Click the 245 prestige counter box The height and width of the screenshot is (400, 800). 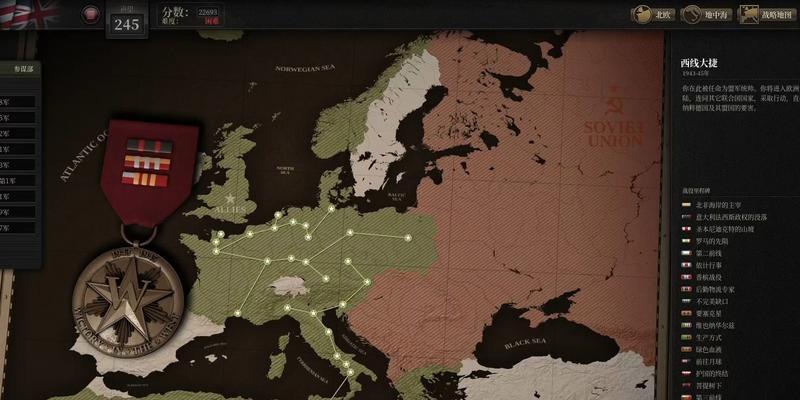point(126,24)
